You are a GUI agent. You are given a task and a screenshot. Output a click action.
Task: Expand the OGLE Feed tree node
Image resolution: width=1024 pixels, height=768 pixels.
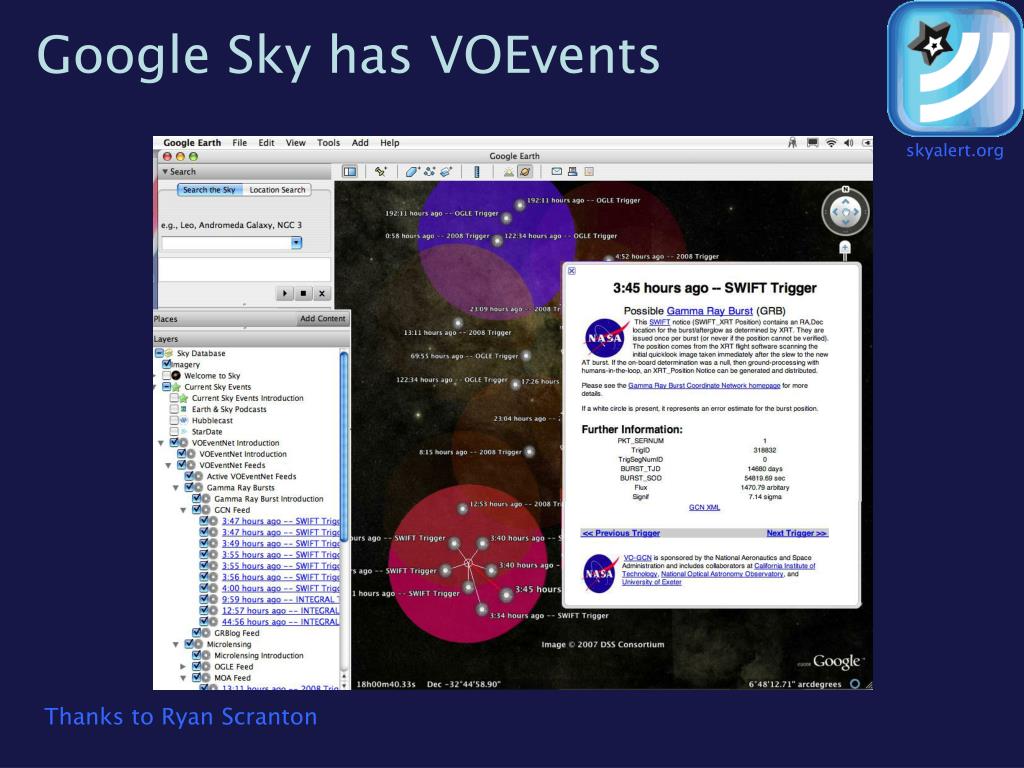pyautogui.click(x=184, y=666)
